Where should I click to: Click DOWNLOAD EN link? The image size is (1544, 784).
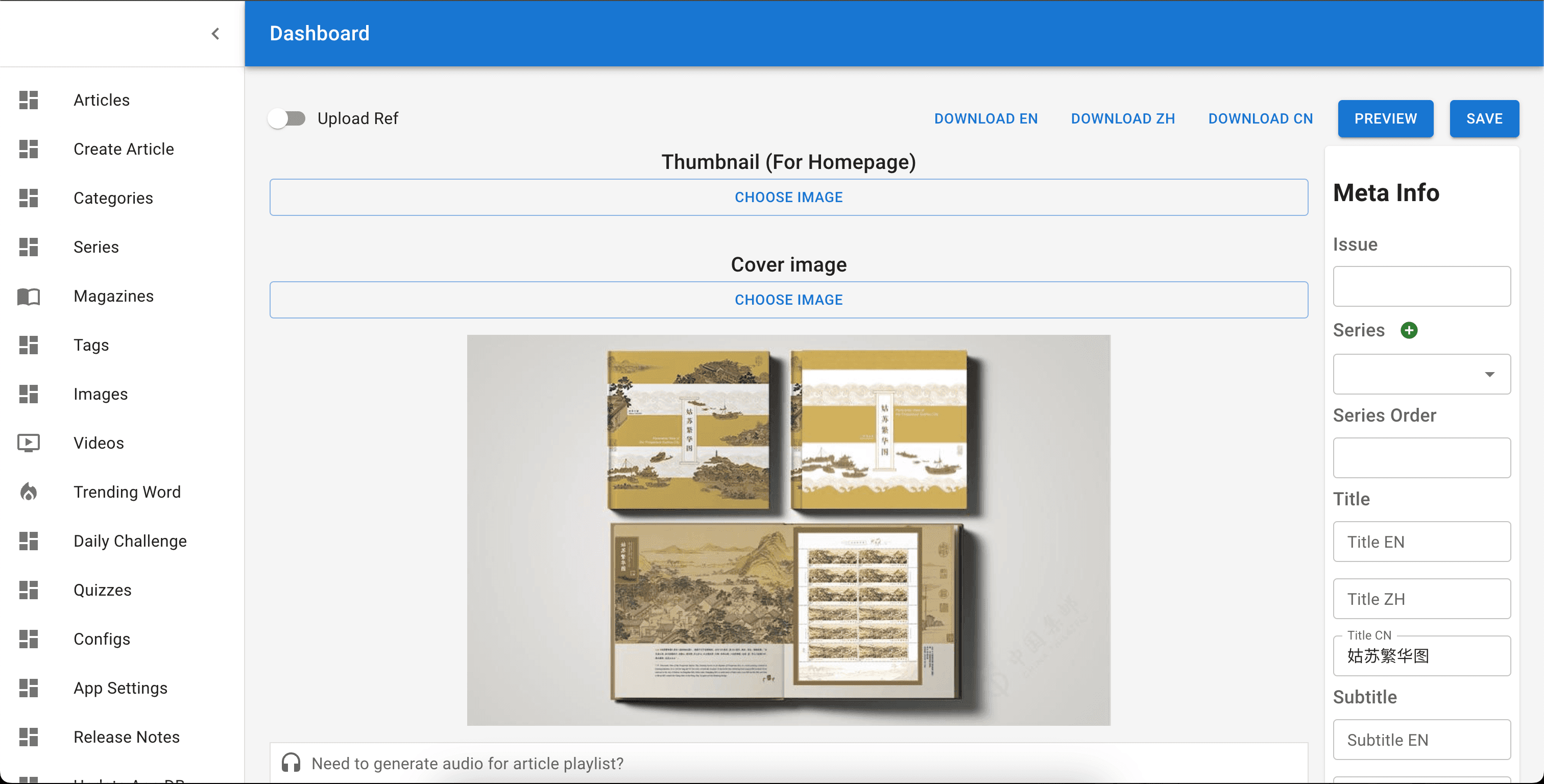[x=986, y=119]
